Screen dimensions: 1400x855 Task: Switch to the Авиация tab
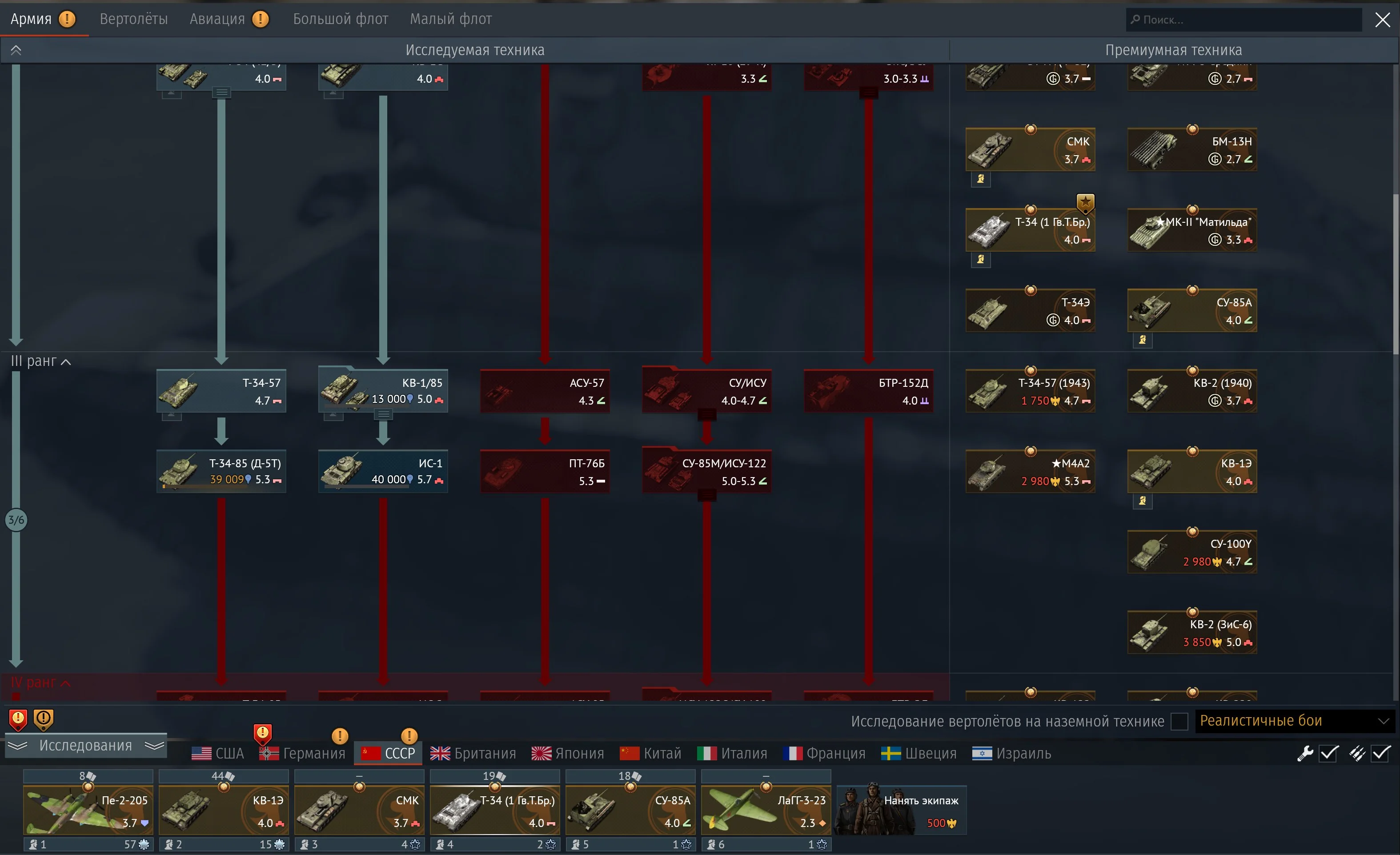217,19
